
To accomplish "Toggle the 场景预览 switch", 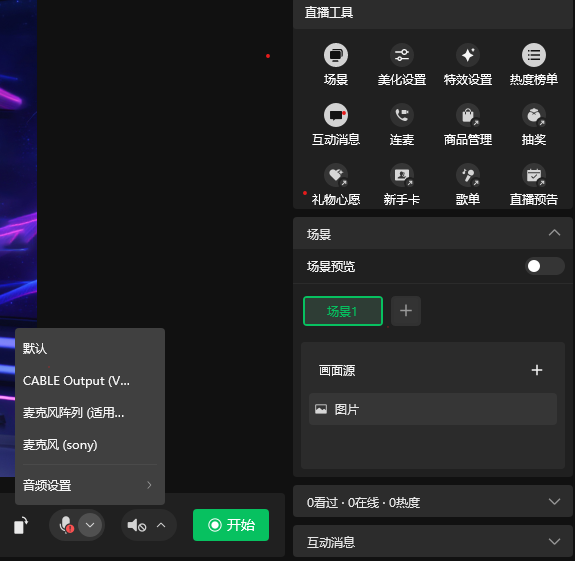I will tap(545, 266).
